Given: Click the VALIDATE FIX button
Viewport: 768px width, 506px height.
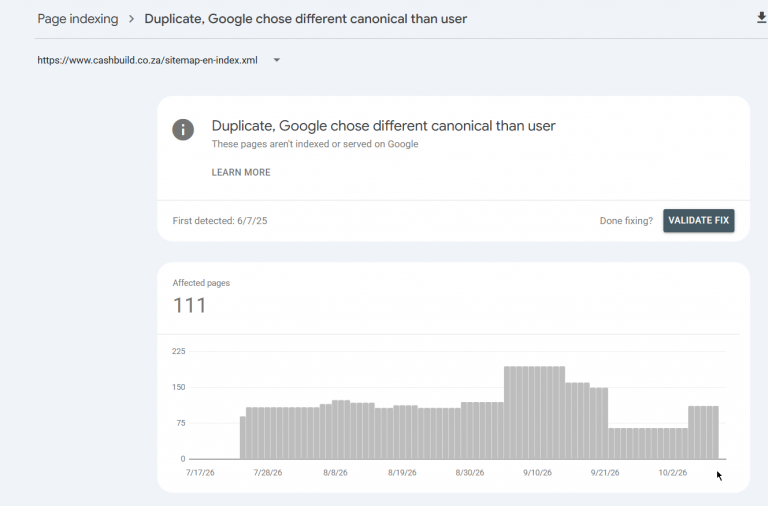Looking at the screenshot, I should tap(698, 220).
